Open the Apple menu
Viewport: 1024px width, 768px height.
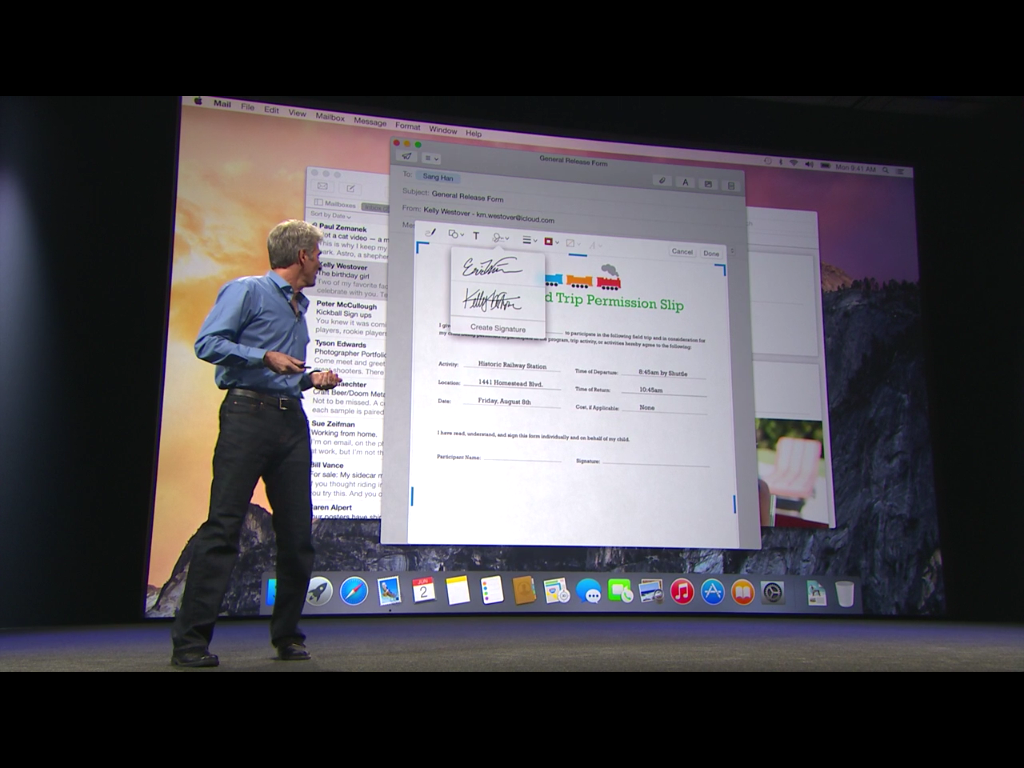tap(199, 101)
